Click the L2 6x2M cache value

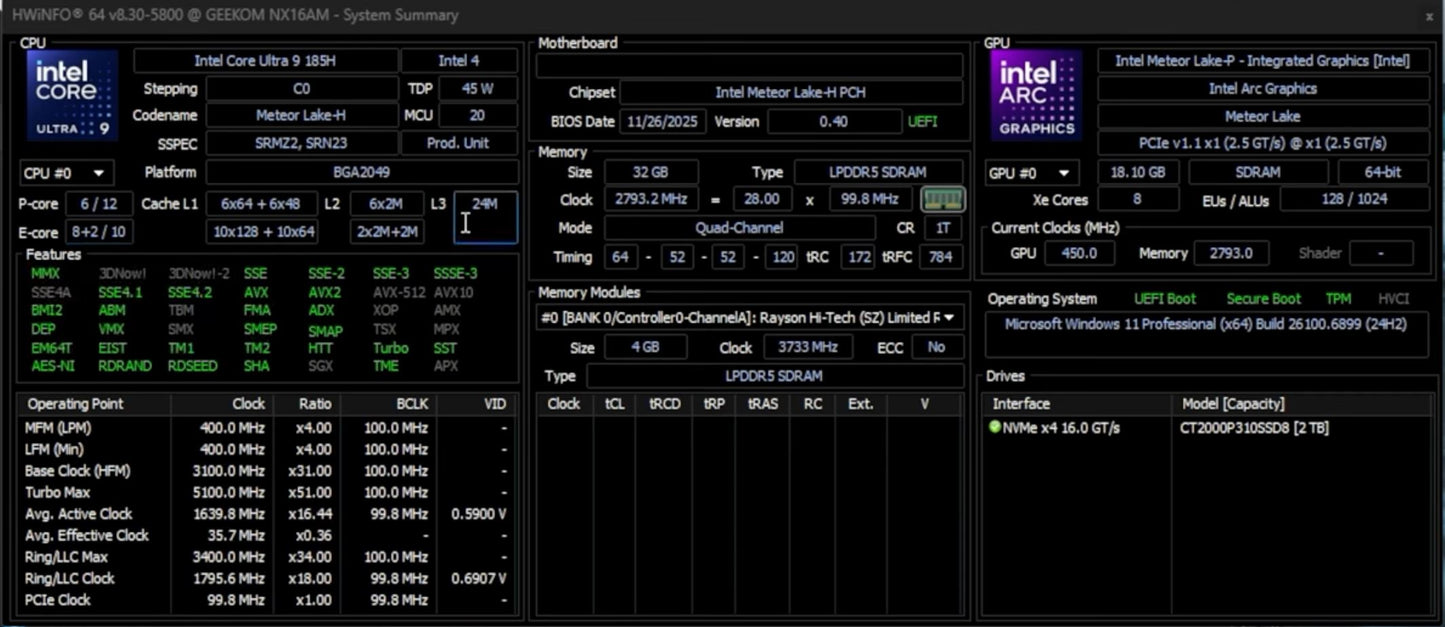(x=386, y=204)
